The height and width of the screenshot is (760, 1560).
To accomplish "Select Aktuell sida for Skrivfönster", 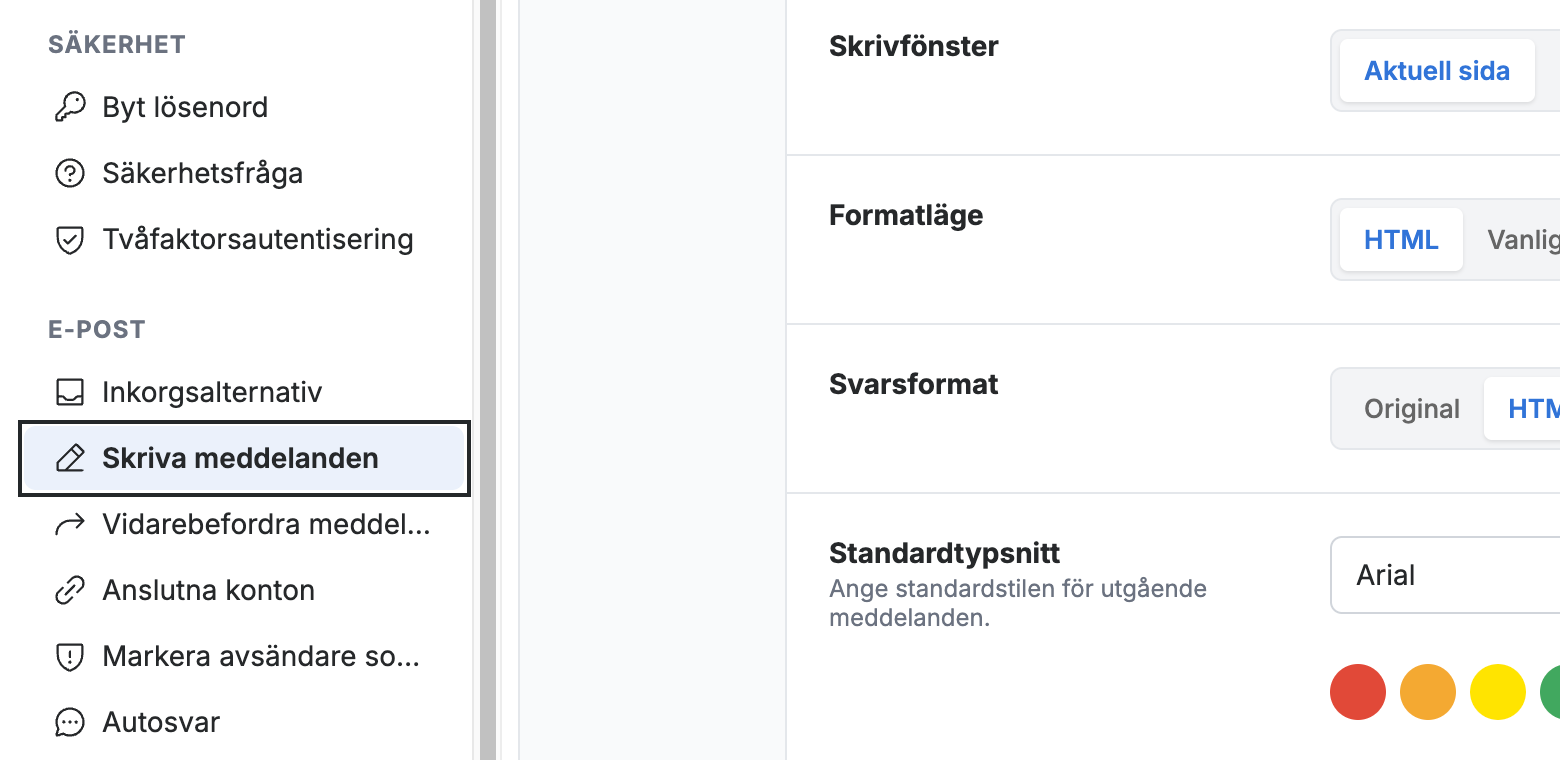I will pos(1437,71).
